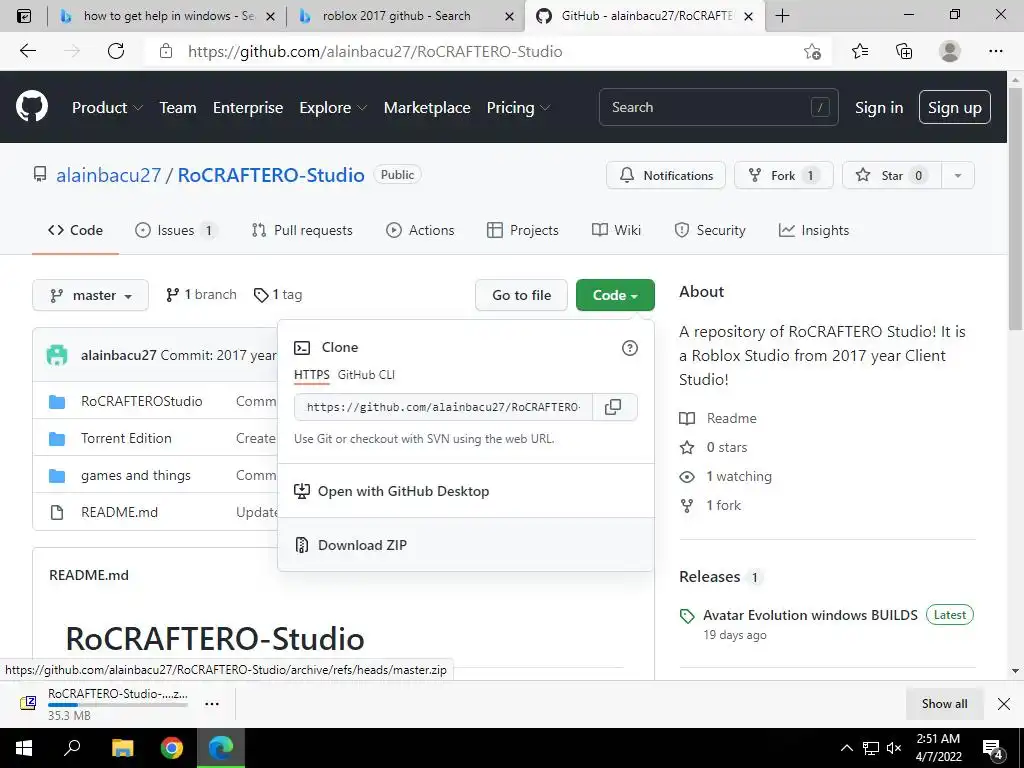The width and height of the screenshot is (1024, 768).
Task: Open Windows taskbar search
Action: point(72,748)
